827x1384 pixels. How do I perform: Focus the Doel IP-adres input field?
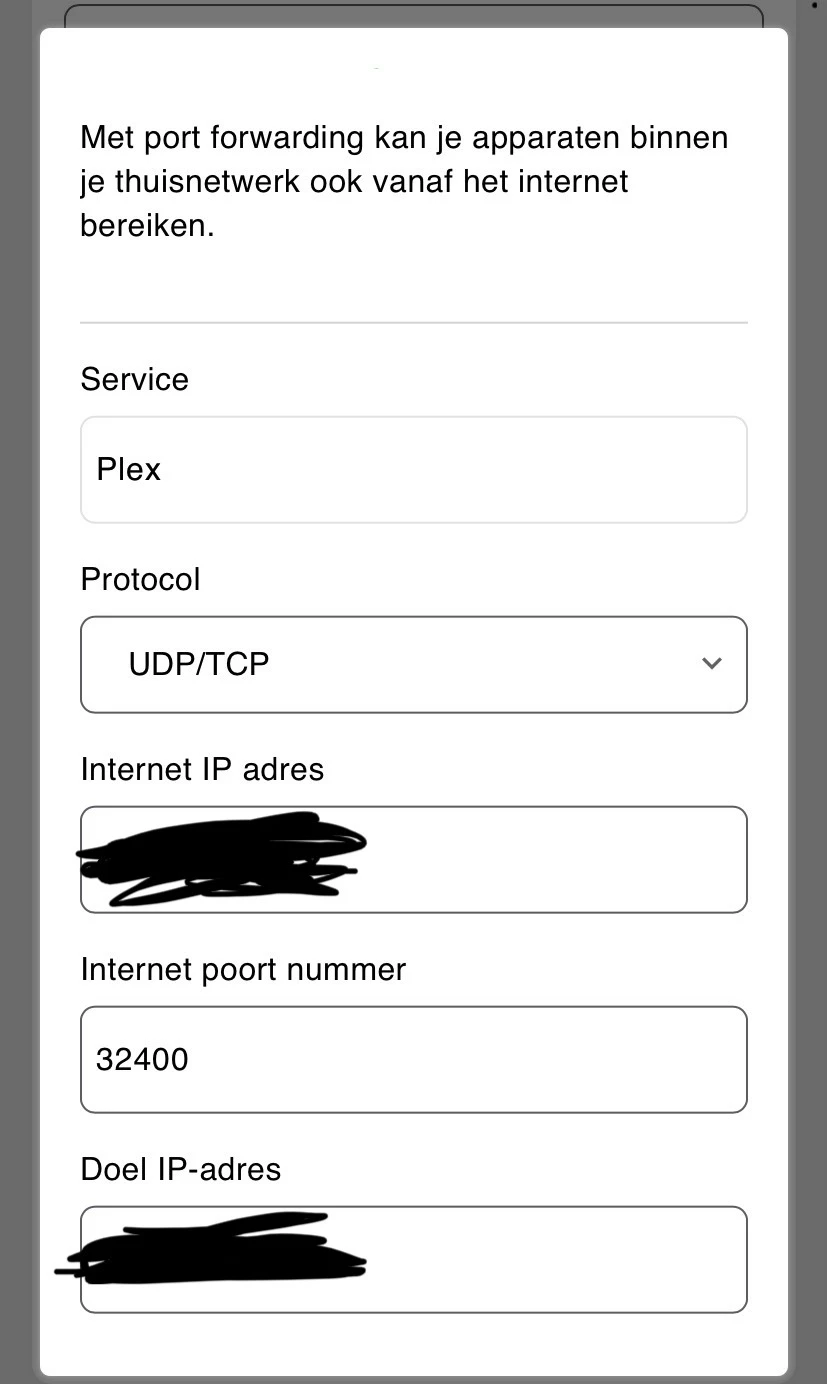(x=550, y=1260)
